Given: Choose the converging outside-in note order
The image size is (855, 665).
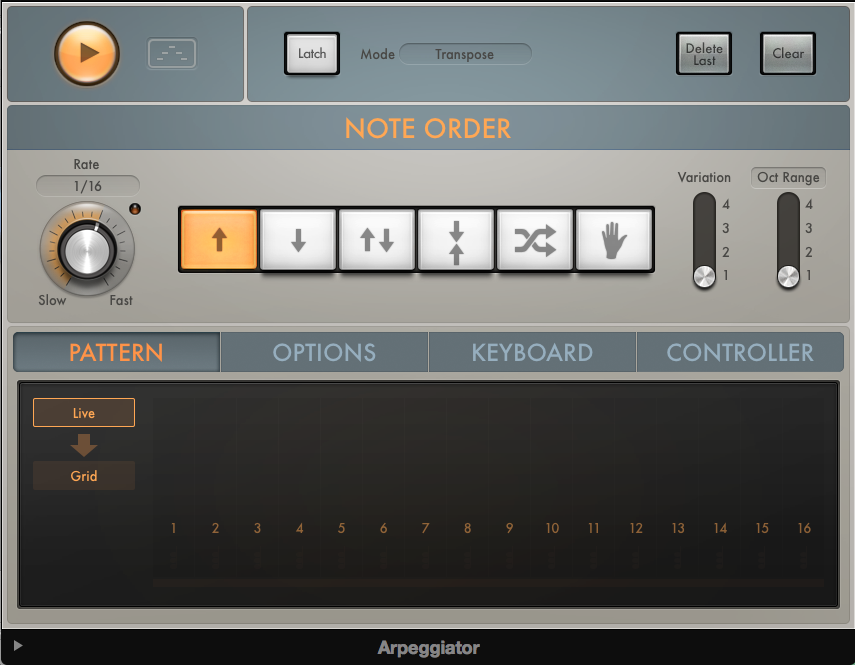Looking at the screenshot, I should tap(456, 239).
